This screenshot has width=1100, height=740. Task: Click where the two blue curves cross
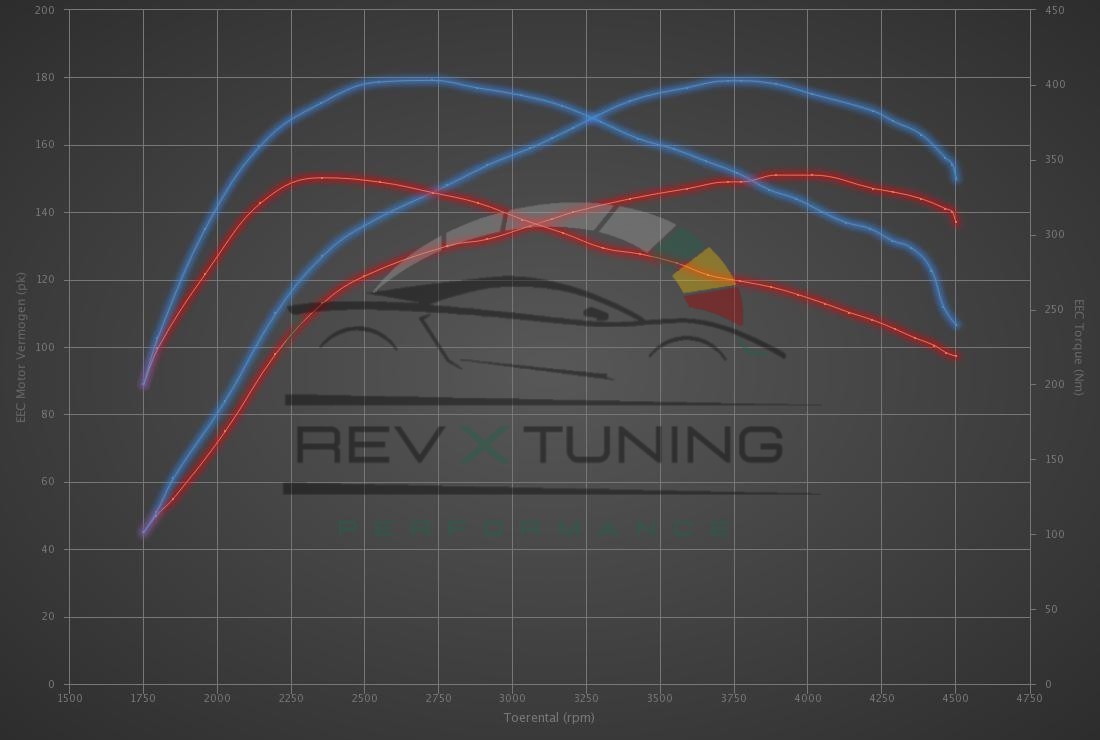pyautogui.click(x=593, y=118)
